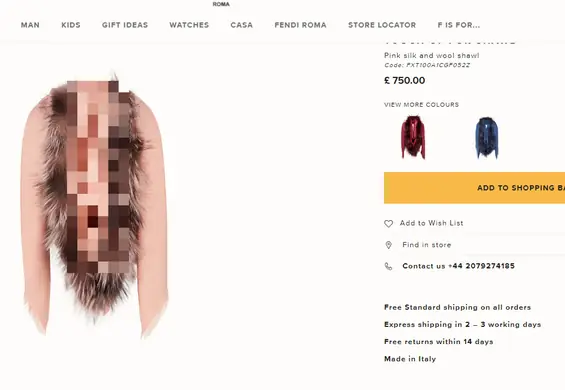
Task: Open the KIDS menu
Action: point(71,25)
